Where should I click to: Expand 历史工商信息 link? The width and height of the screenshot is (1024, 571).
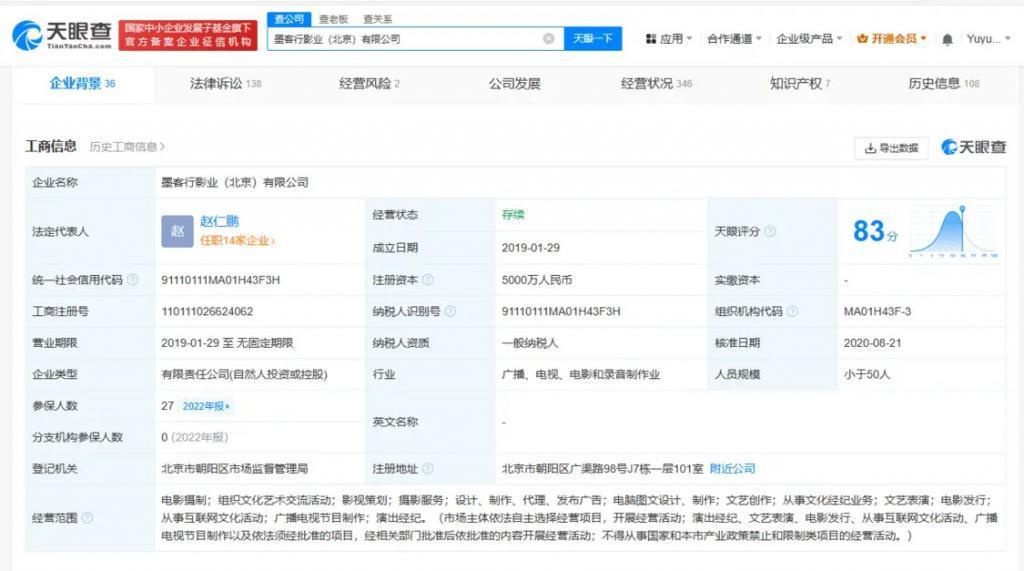point(127,147)
